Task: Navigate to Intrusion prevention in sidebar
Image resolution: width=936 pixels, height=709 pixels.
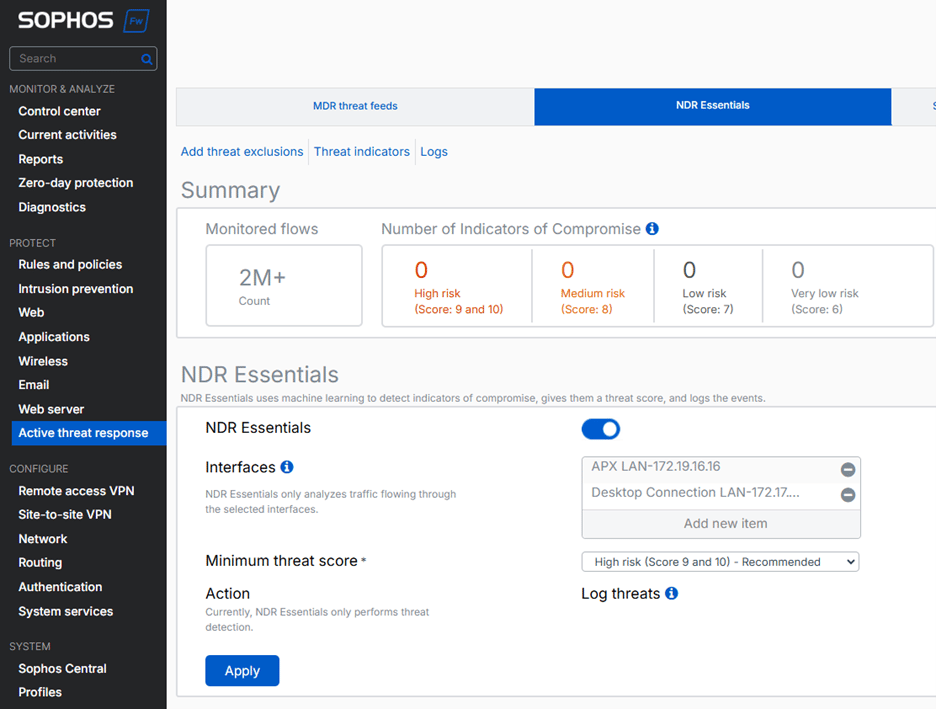Action: 73,288
